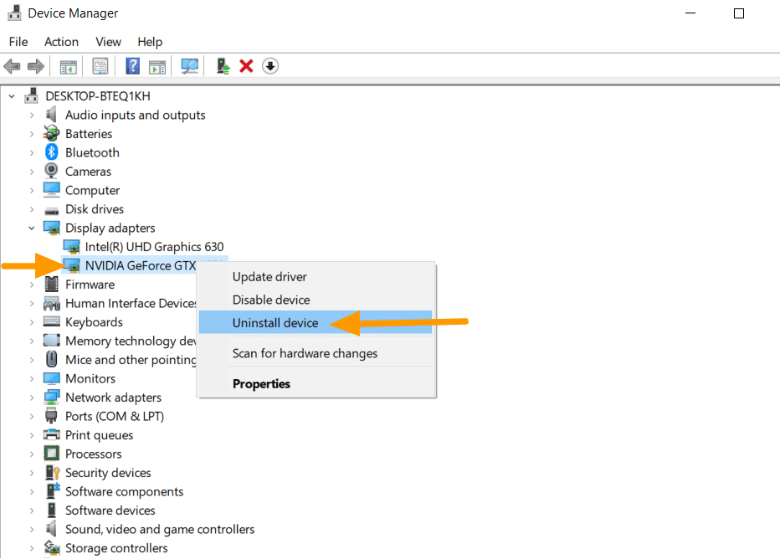
Task: Expand the Bluetooth category
Action: click(31, 153)
